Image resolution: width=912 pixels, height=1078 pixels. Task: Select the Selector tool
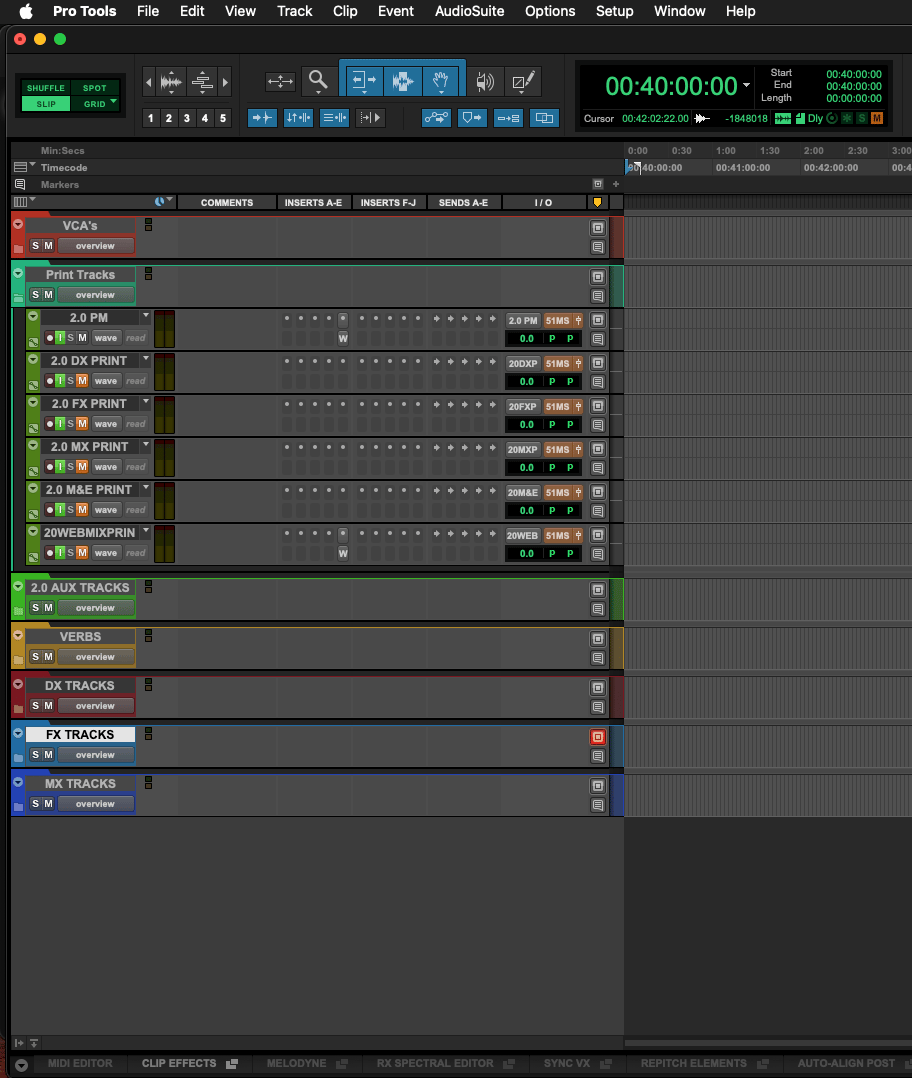403,81
